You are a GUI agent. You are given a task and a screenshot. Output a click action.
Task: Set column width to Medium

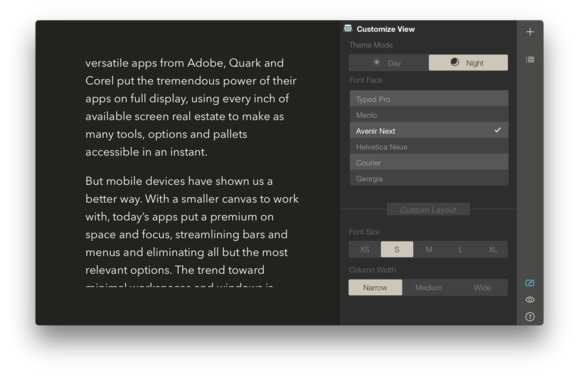(429, 287)
